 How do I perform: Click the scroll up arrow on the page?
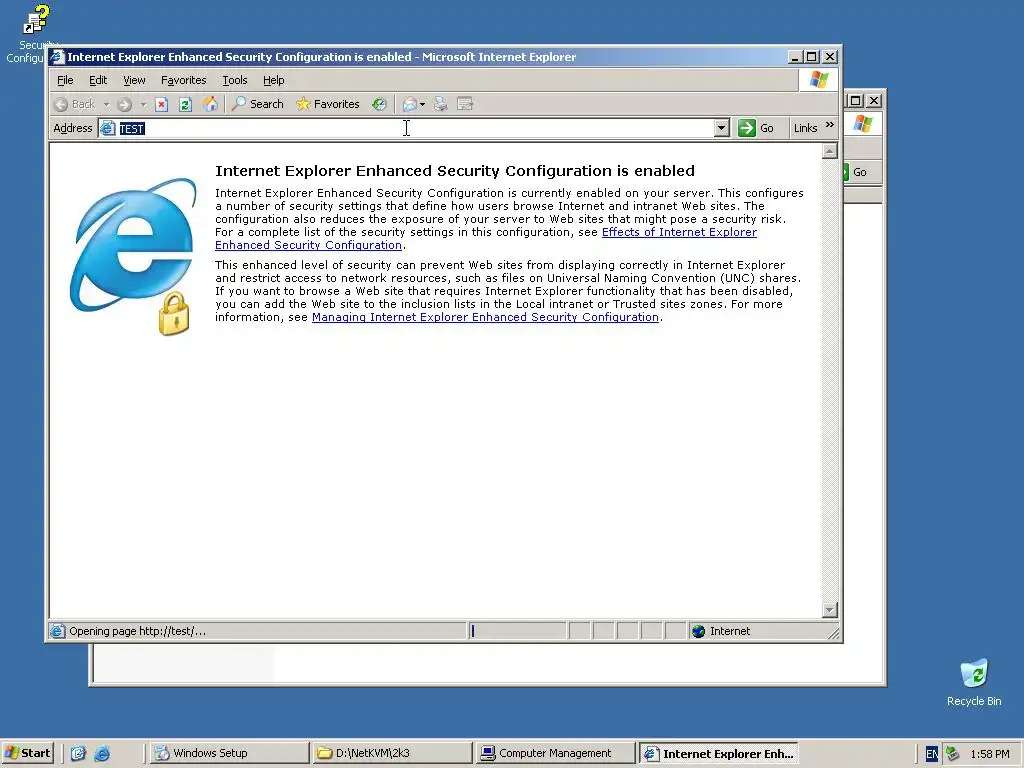pyautogui.click(x=829, y=152)
